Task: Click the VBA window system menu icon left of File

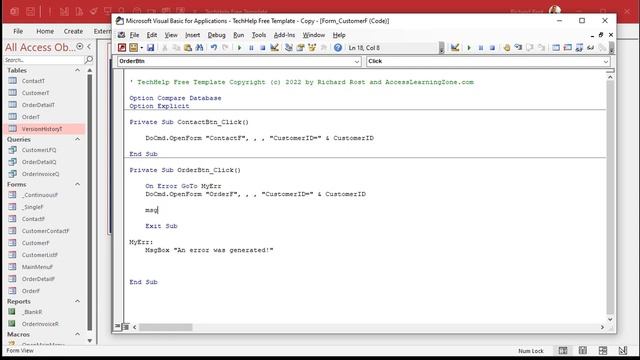Action: (121, 35)
